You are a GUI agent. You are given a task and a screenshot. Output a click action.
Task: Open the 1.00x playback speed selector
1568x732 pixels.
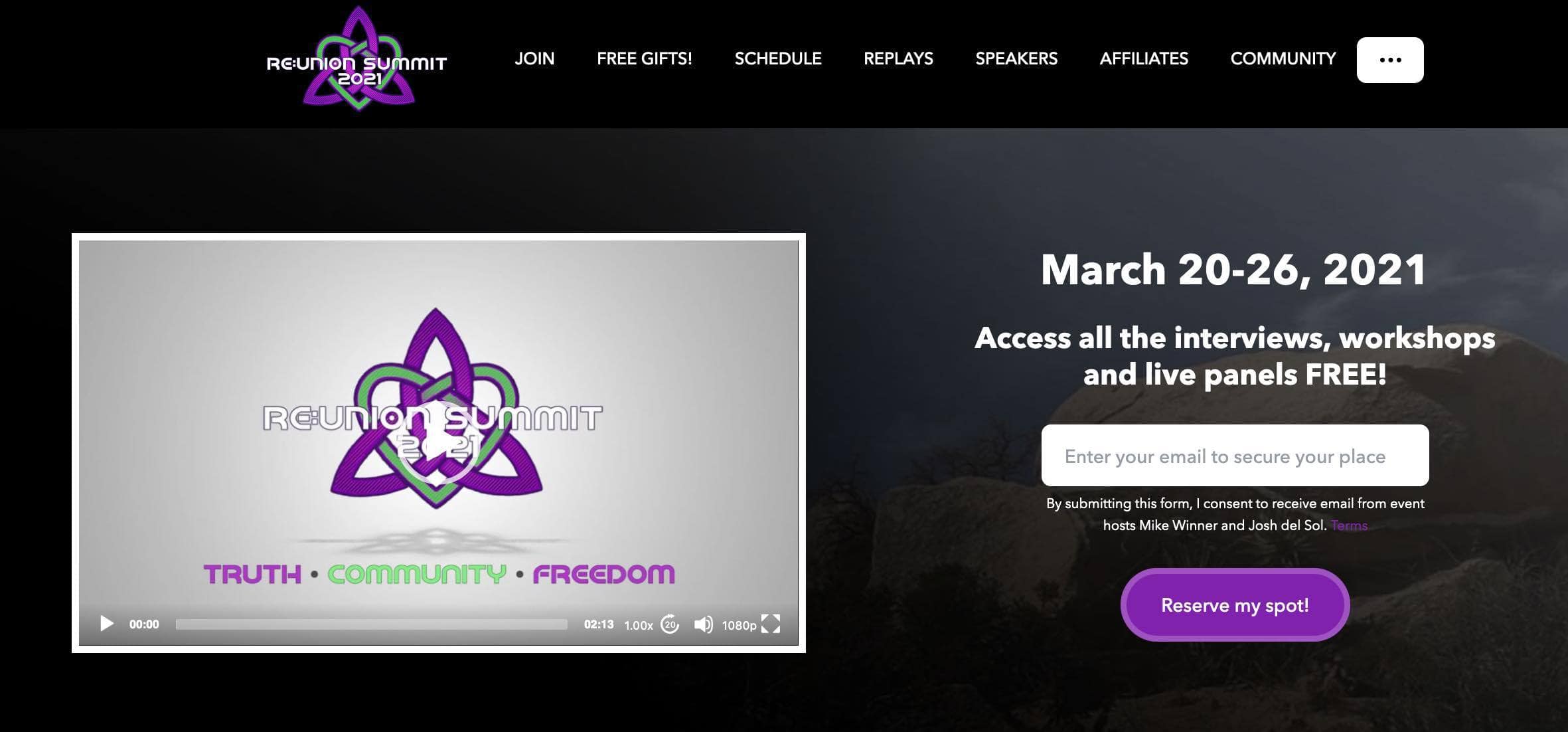pos(639,625)
